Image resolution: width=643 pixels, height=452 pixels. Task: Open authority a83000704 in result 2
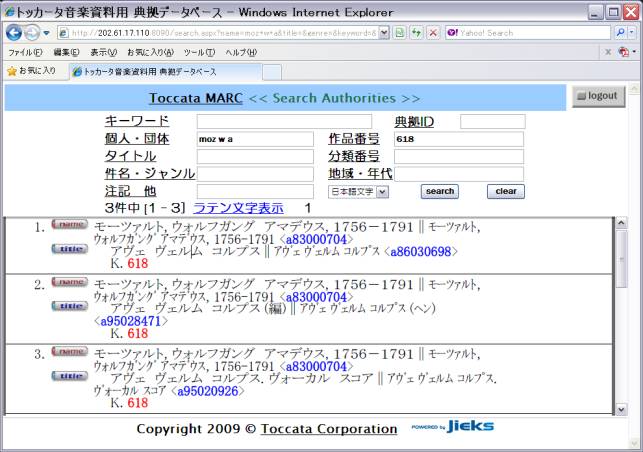click(316, 297)
